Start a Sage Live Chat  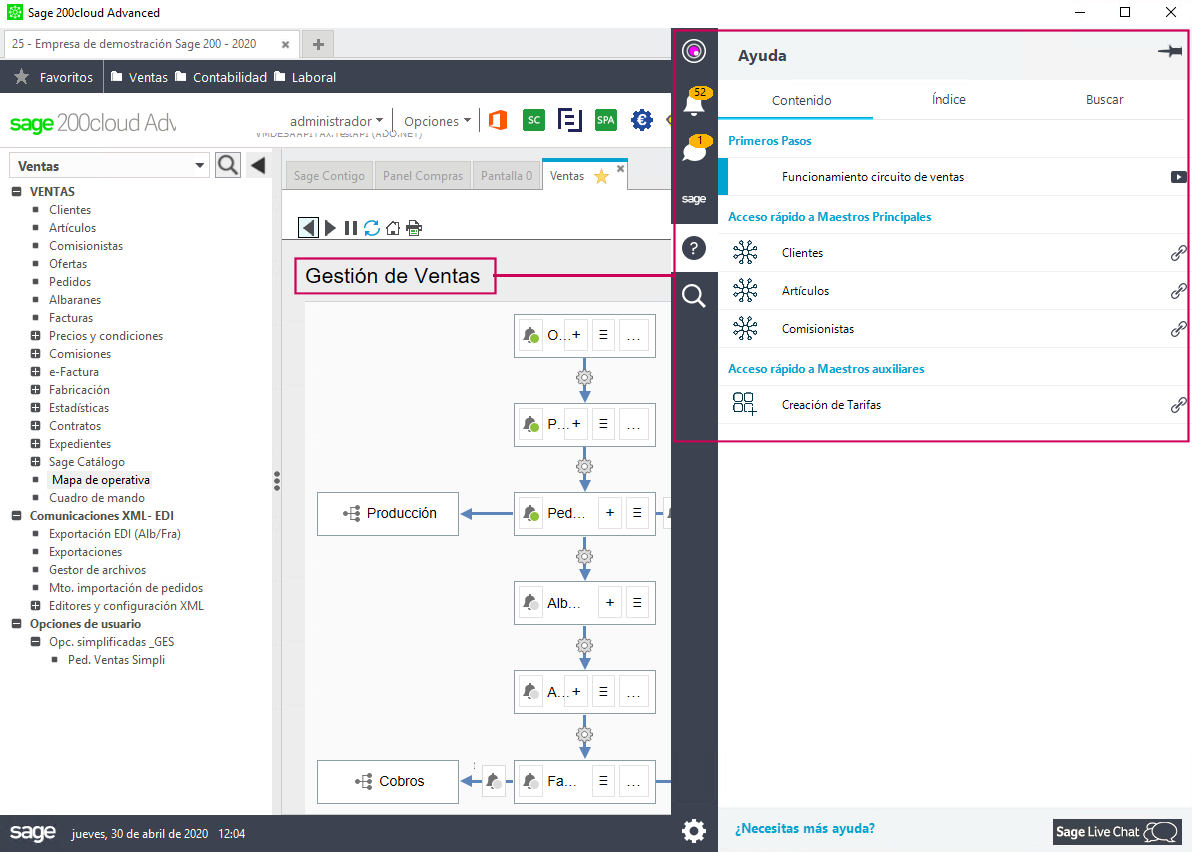(1117, 831)
